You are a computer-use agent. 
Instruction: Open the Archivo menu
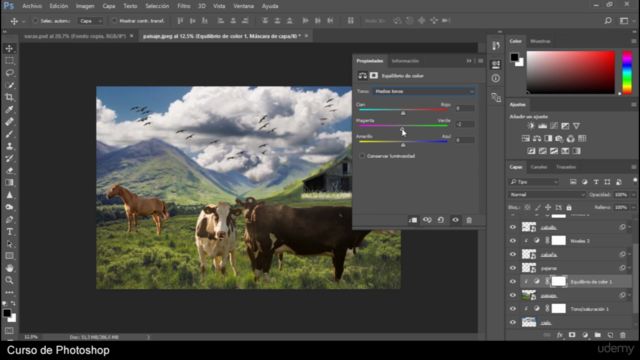pyautogui.click(x=32, y=6)
